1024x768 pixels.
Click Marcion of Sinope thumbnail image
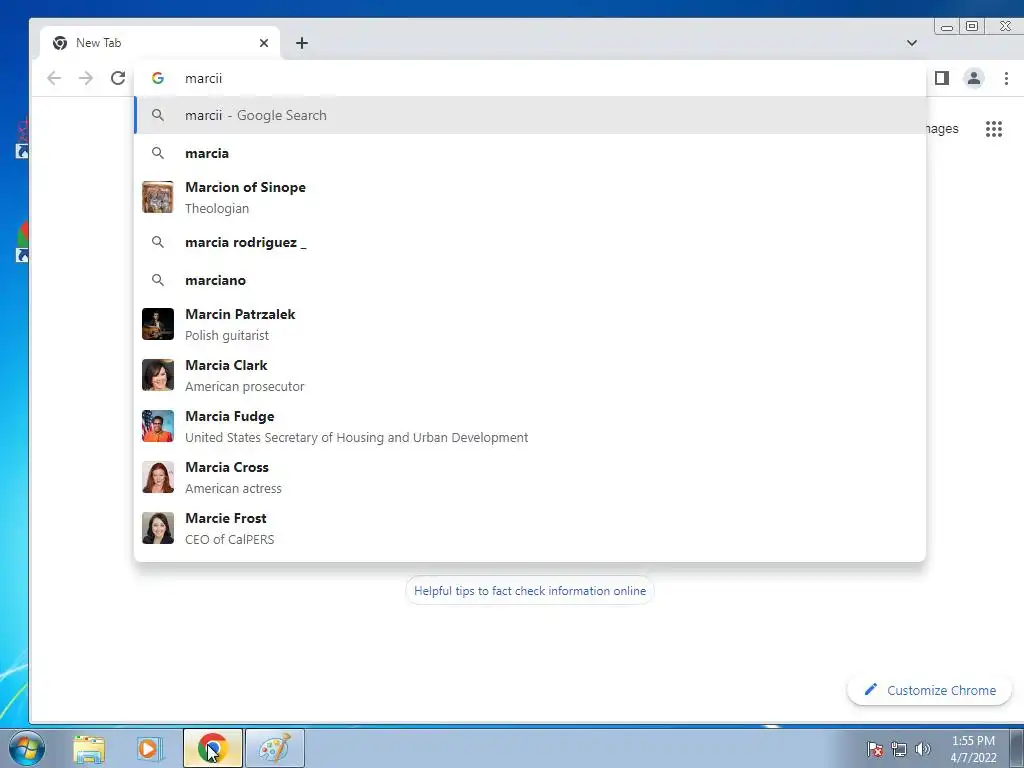158,197
